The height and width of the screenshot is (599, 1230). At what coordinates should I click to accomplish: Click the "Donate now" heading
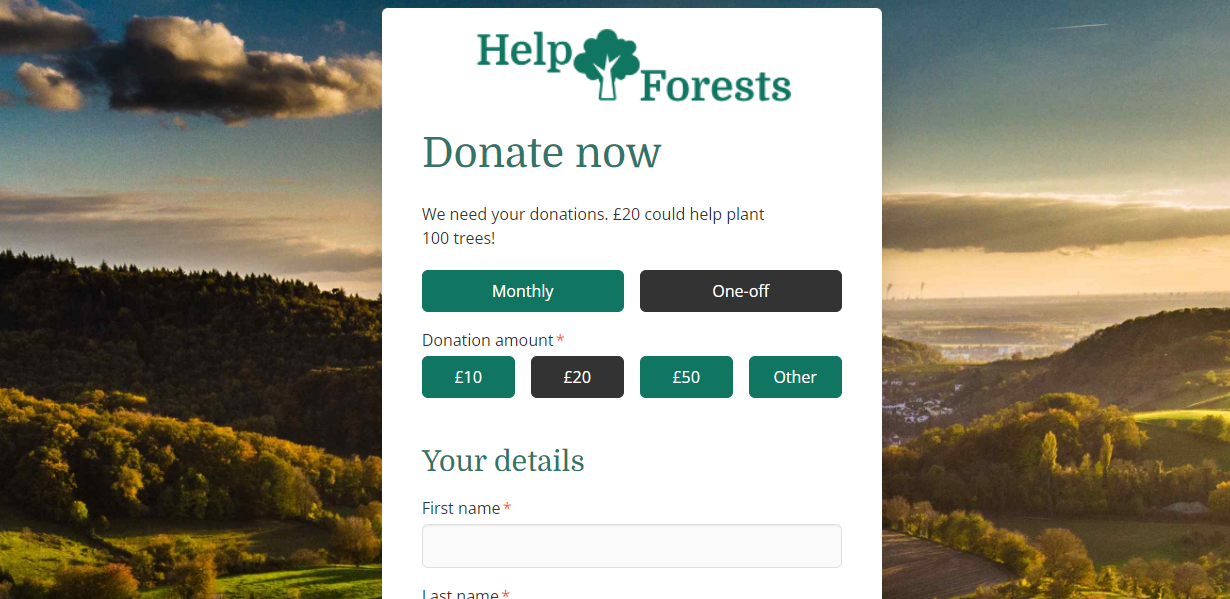point(541,153)
